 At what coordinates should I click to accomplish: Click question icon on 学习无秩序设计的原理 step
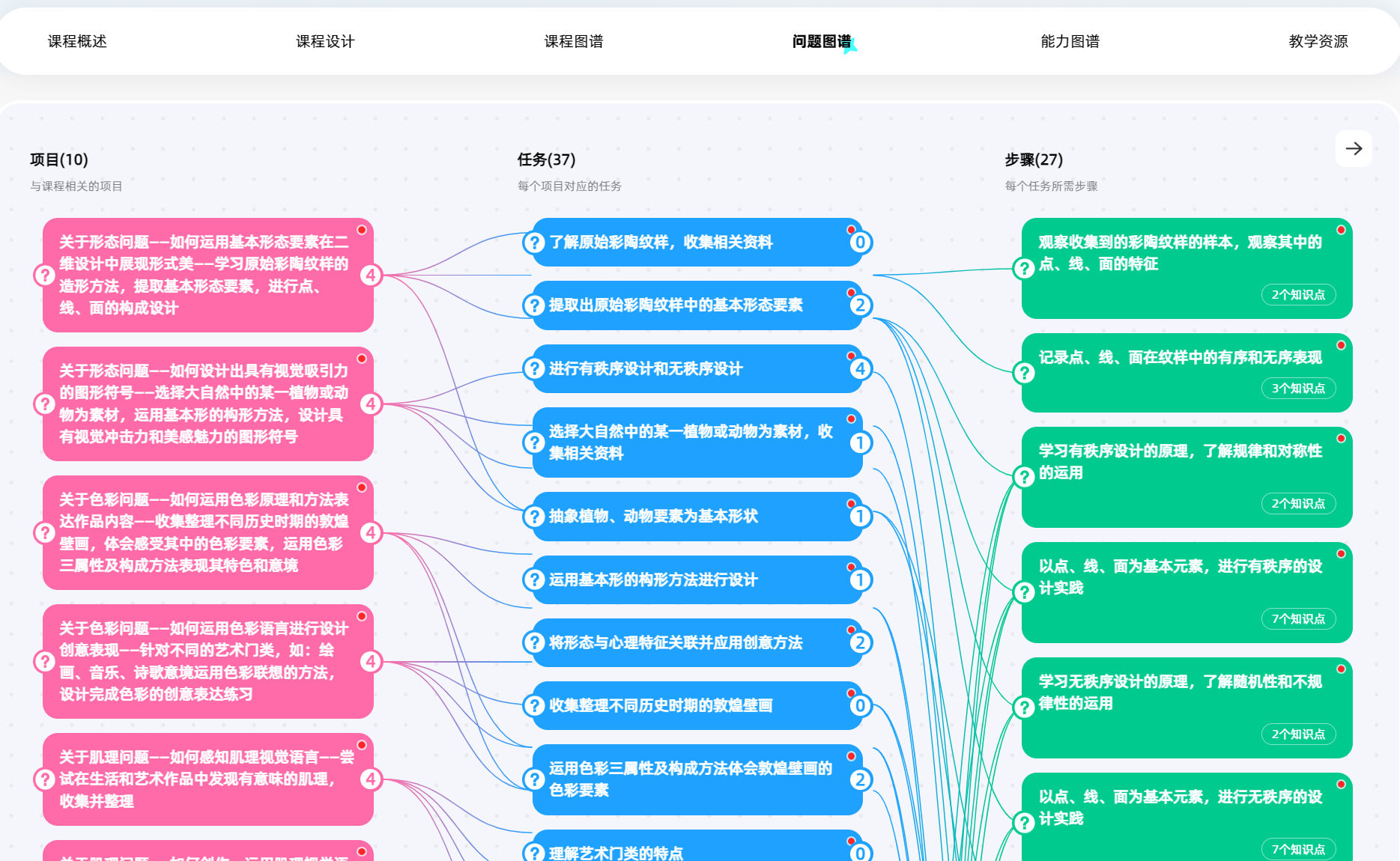coord(1024,708)
